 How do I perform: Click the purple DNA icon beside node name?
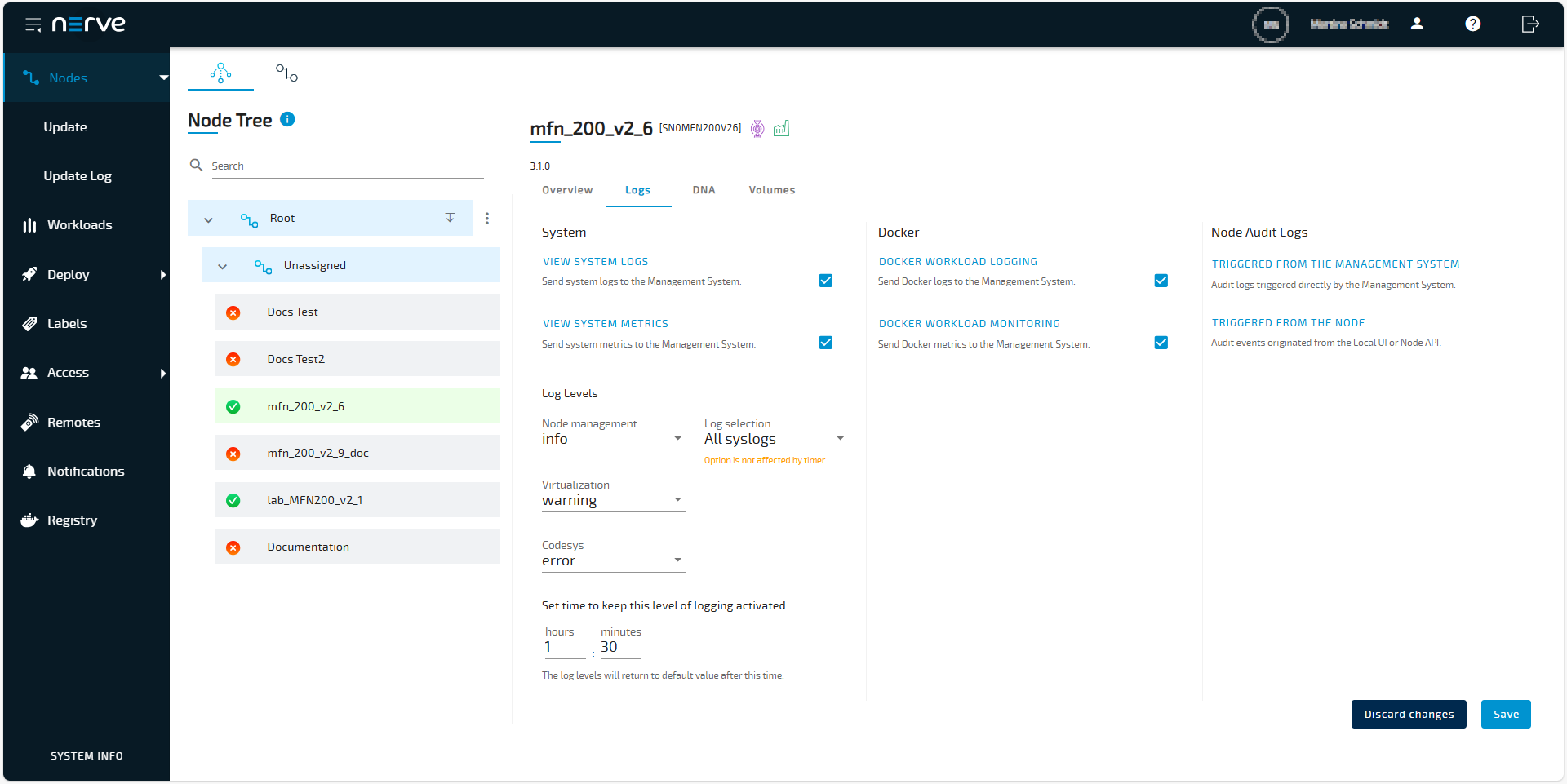(757, 129)
